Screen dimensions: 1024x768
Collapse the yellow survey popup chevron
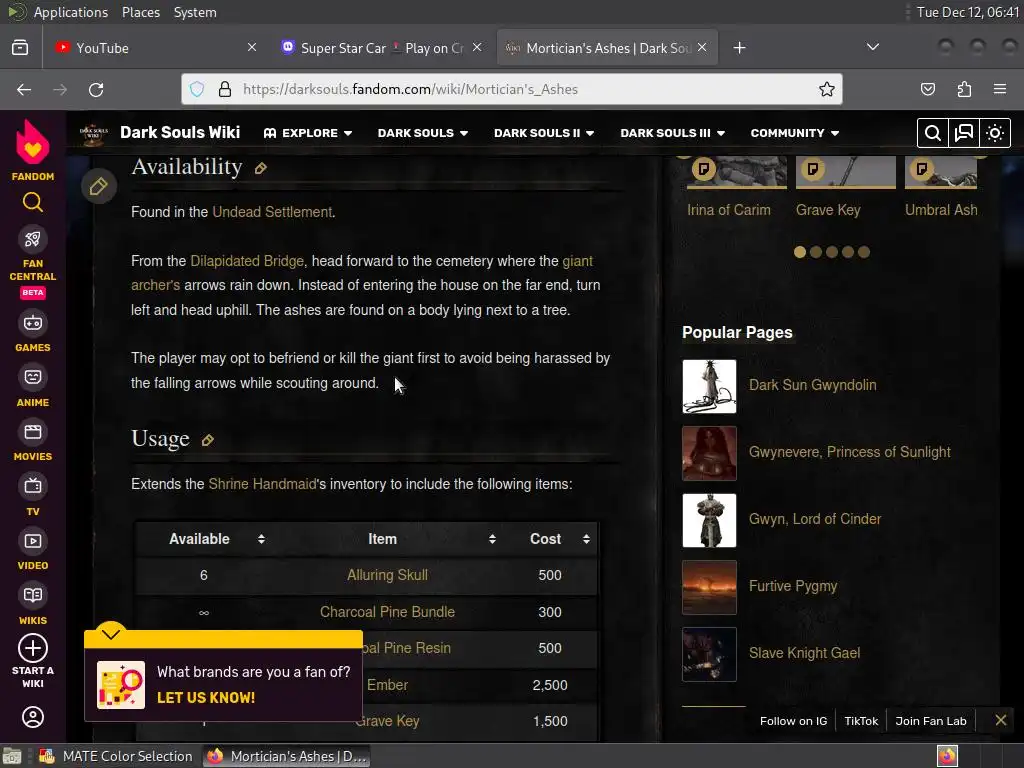[x=110, y=634]
